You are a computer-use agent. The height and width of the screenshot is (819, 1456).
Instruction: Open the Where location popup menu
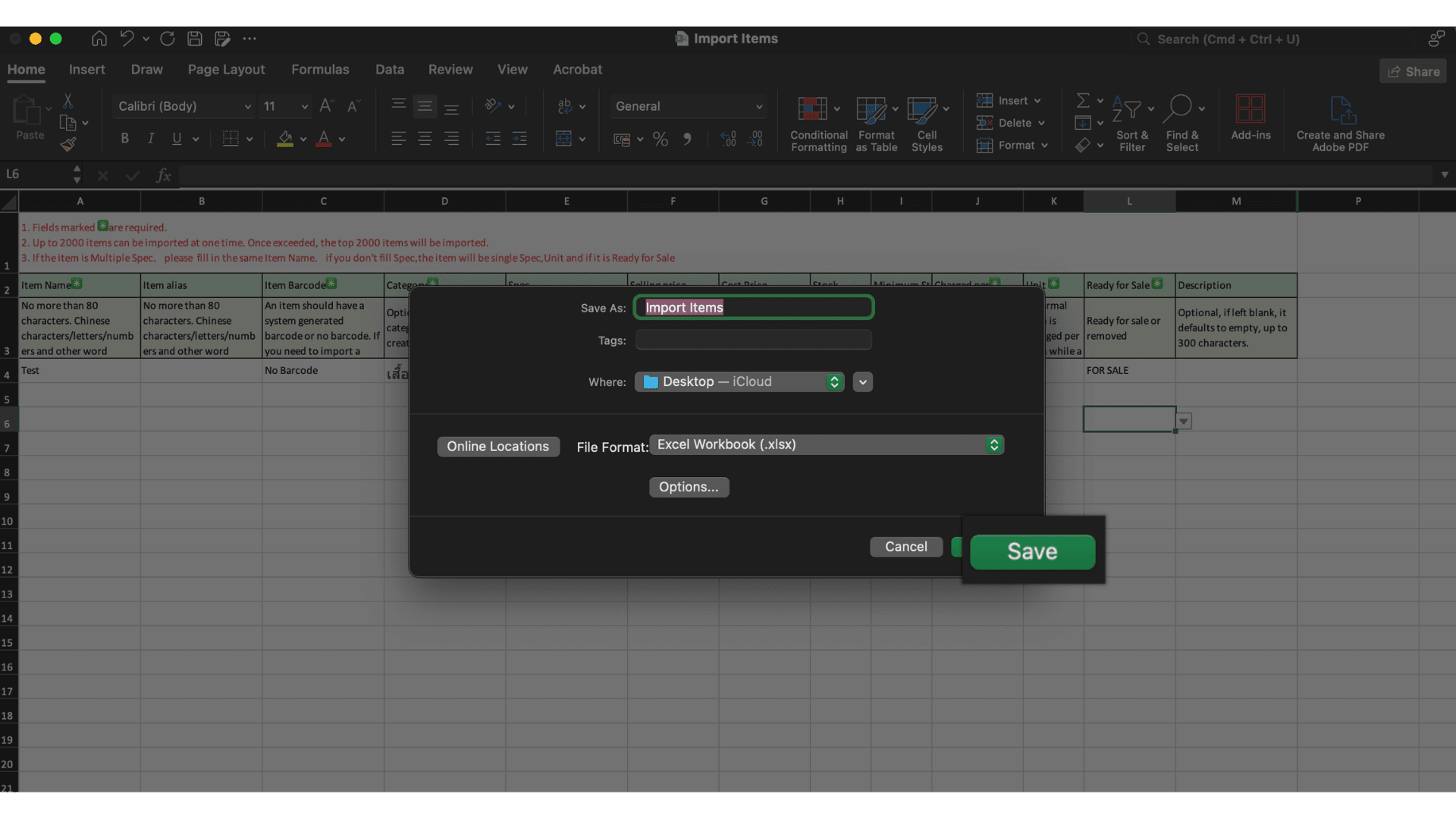739,382
